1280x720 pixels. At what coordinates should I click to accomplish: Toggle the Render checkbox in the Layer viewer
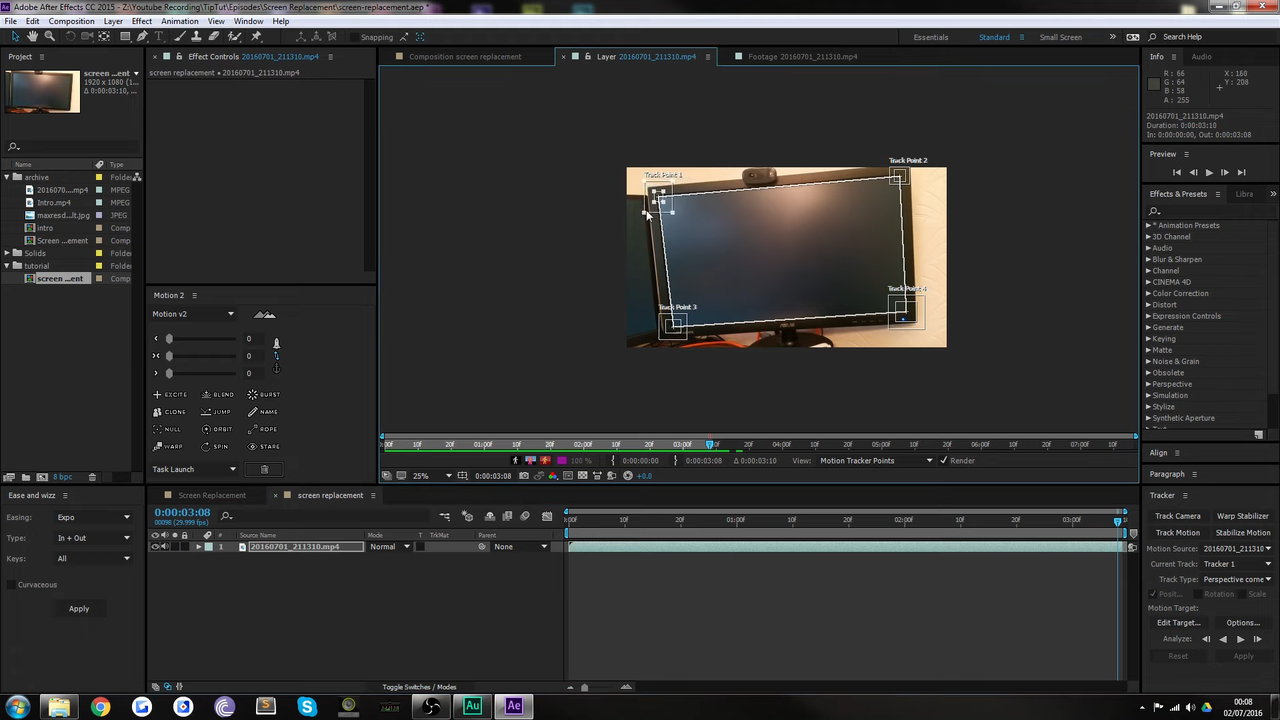[x=943, y=461]
